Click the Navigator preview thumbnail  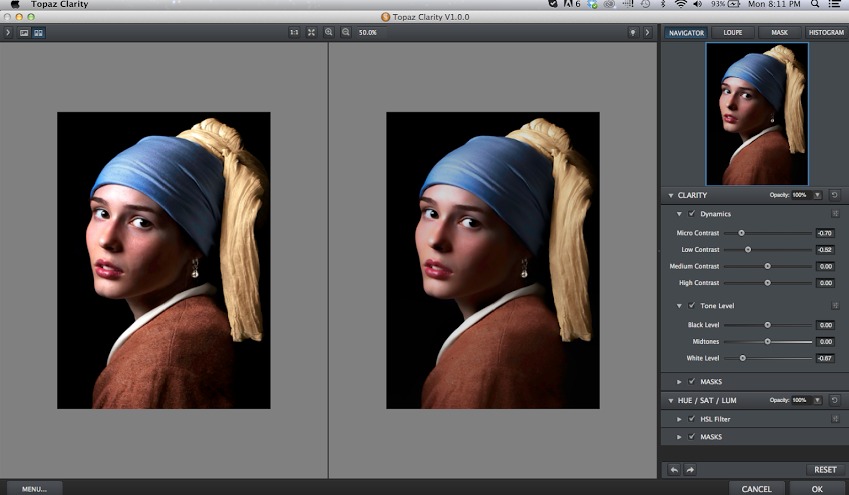[757, 114]
